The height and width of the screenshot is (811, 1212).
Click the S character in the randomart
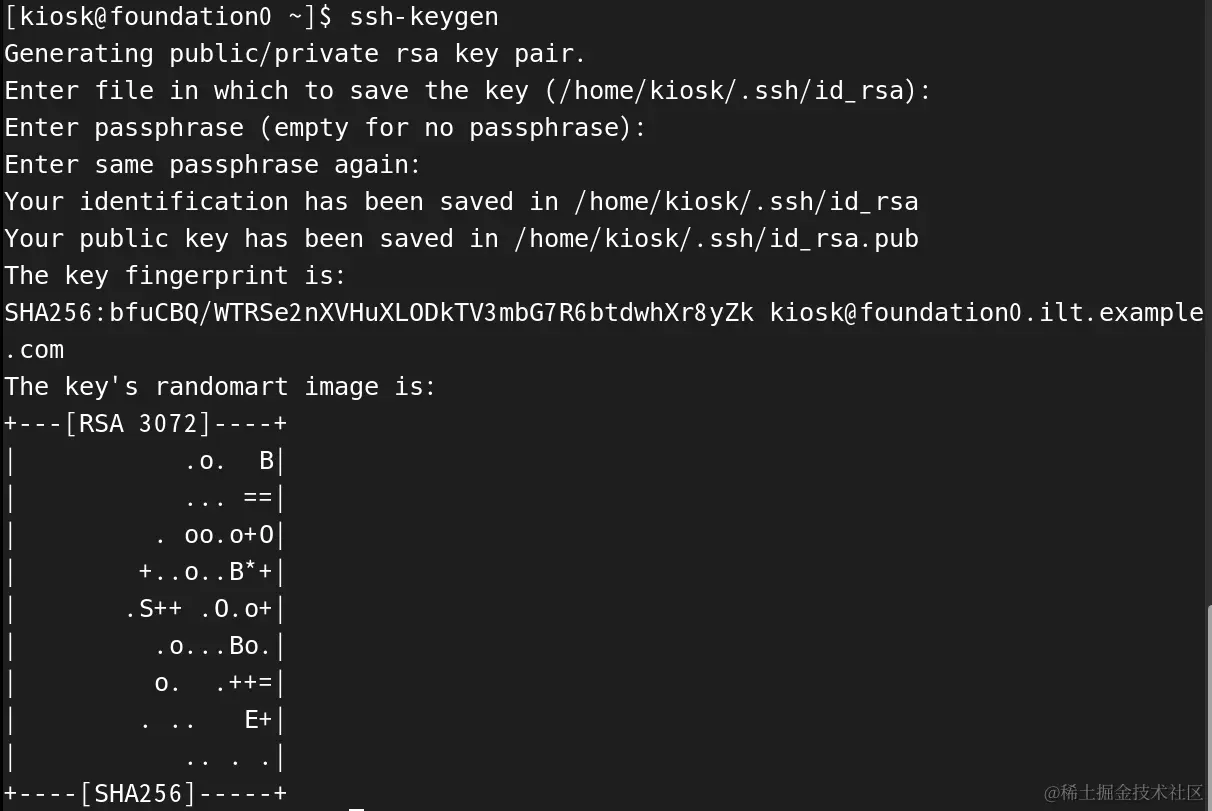[x=145, y=609]
